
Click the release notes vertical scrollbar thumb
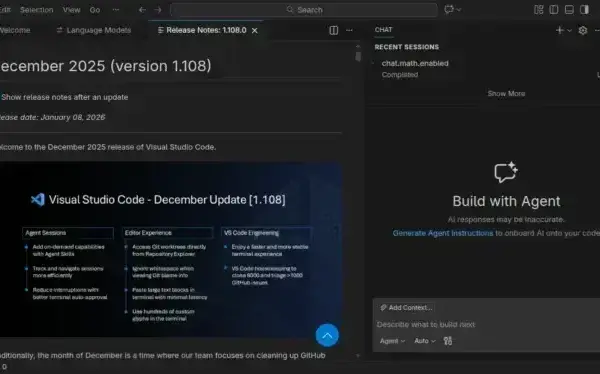click(358, 57)
